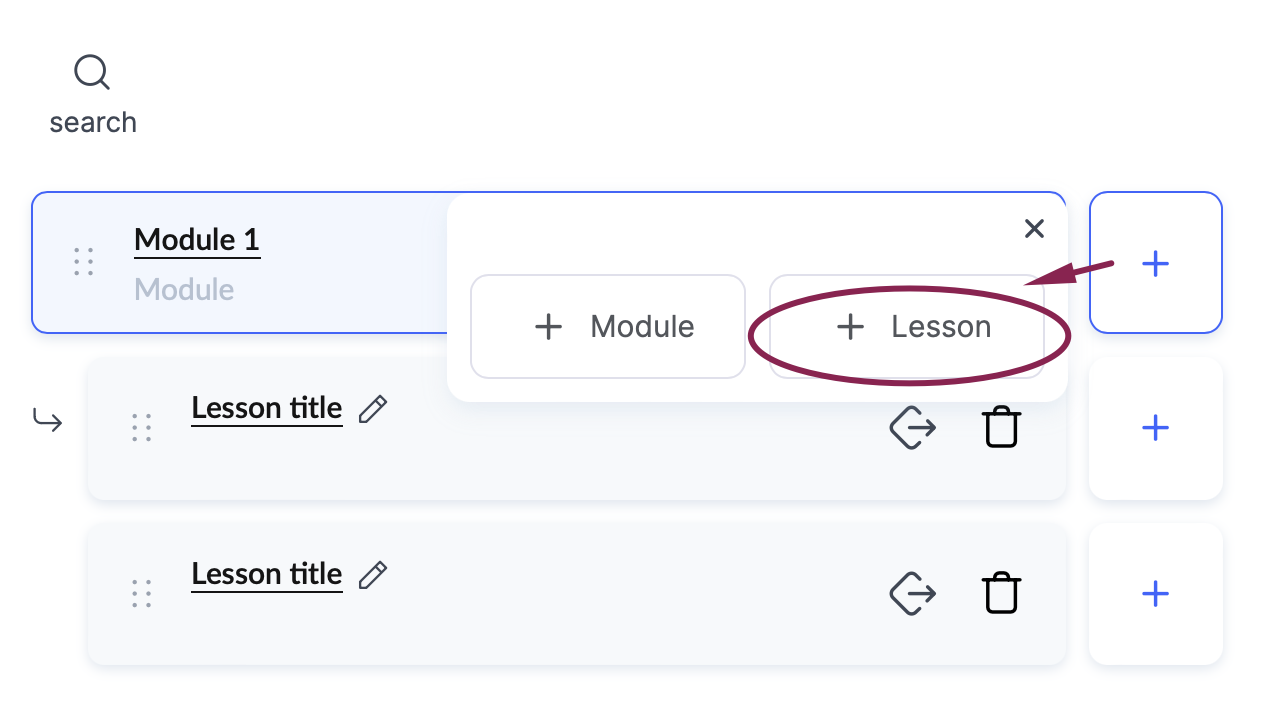Click plus button beside first lesson
Screen dimensions: 1266x706
pos(1156,428)
